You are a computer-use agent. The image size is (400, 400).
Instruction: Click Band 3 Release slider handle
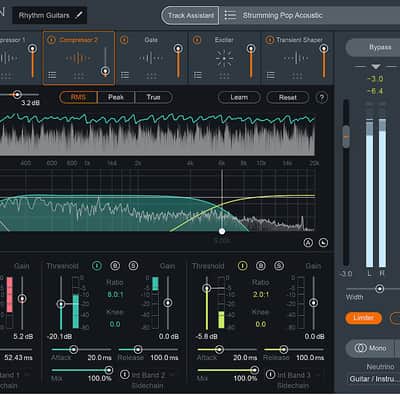pyautogui.click(x=284, y=349)
